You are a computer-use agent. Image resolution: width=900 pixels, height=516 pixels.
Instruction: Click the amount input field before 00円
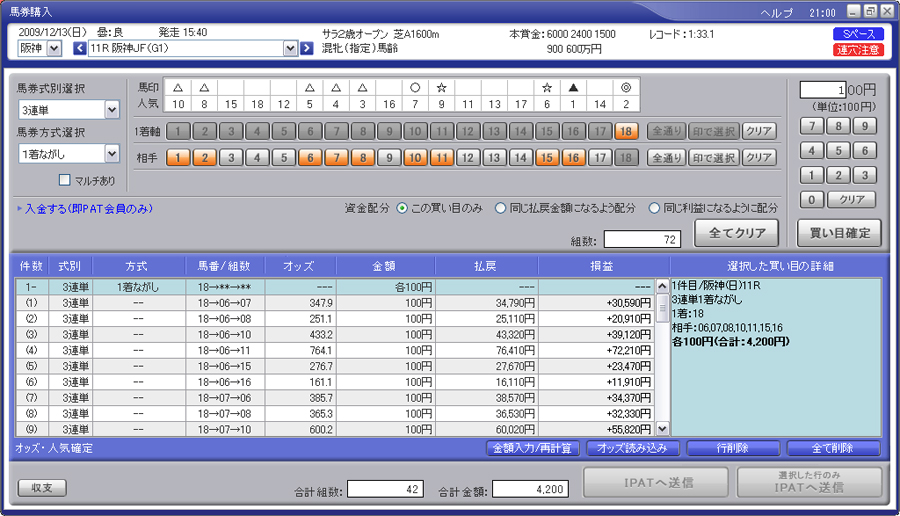(823, 90)
